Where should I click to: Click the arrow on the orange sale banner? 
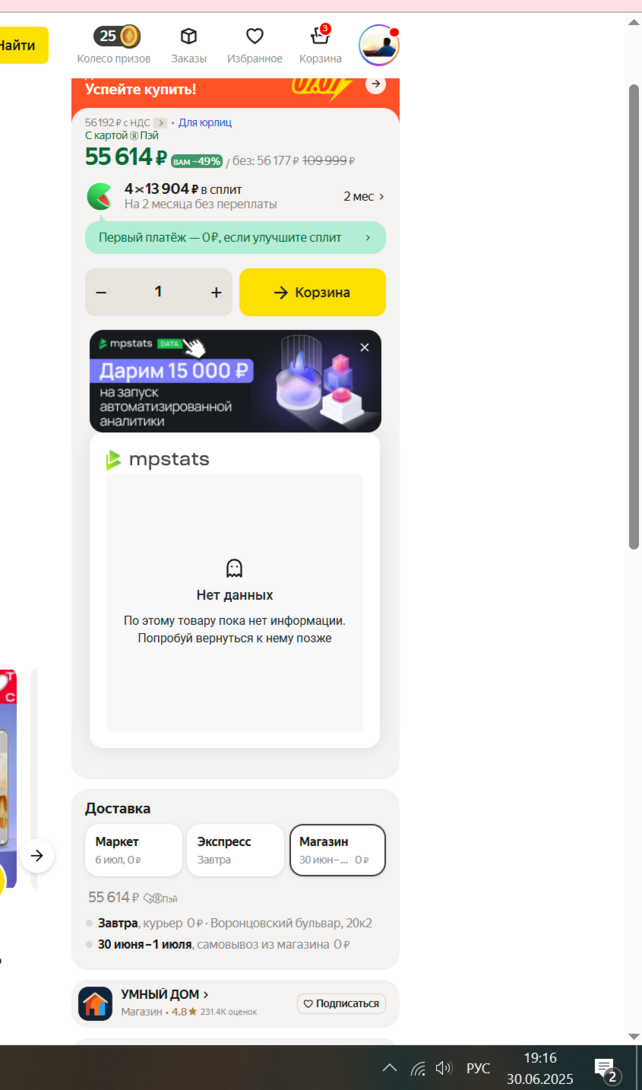pyautogui.click(x=375, y=84)
